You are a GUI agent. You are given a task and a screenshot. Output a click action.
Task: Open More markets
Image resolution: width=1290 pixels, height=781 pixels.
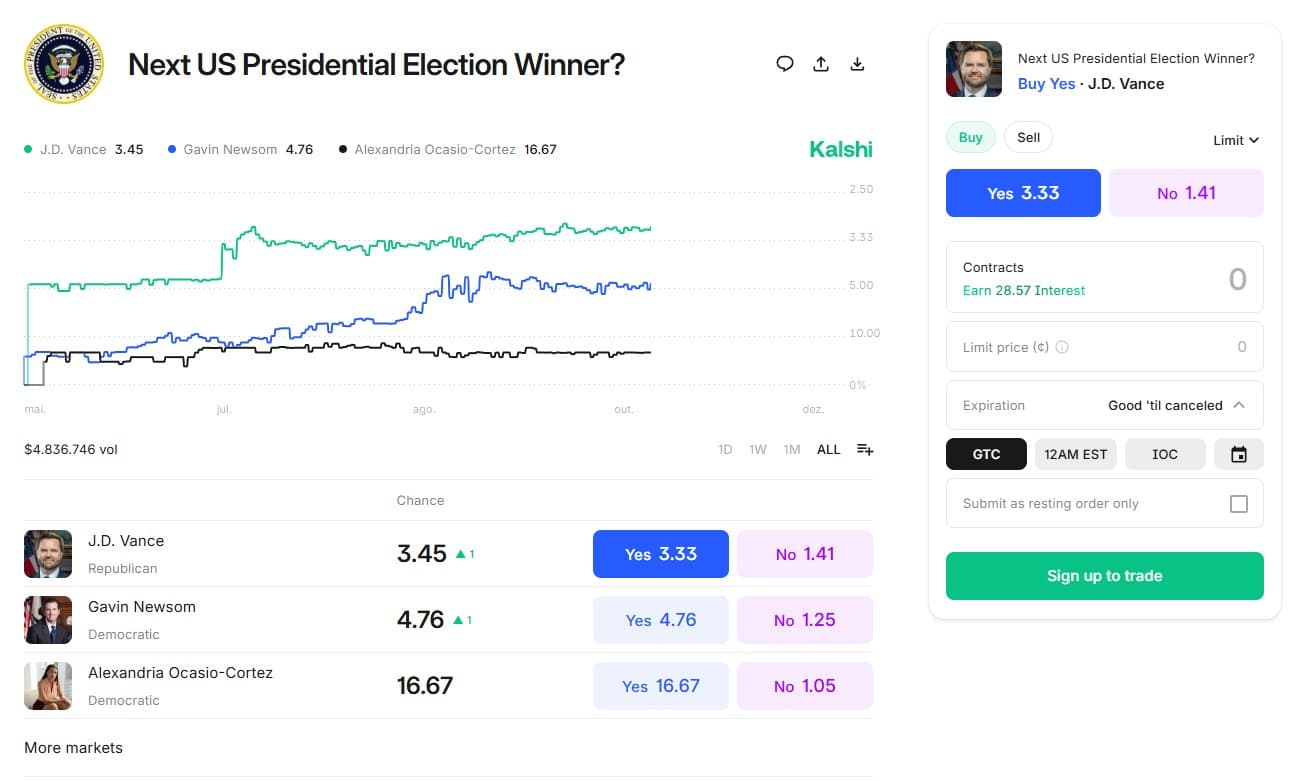tap(74, 747)
